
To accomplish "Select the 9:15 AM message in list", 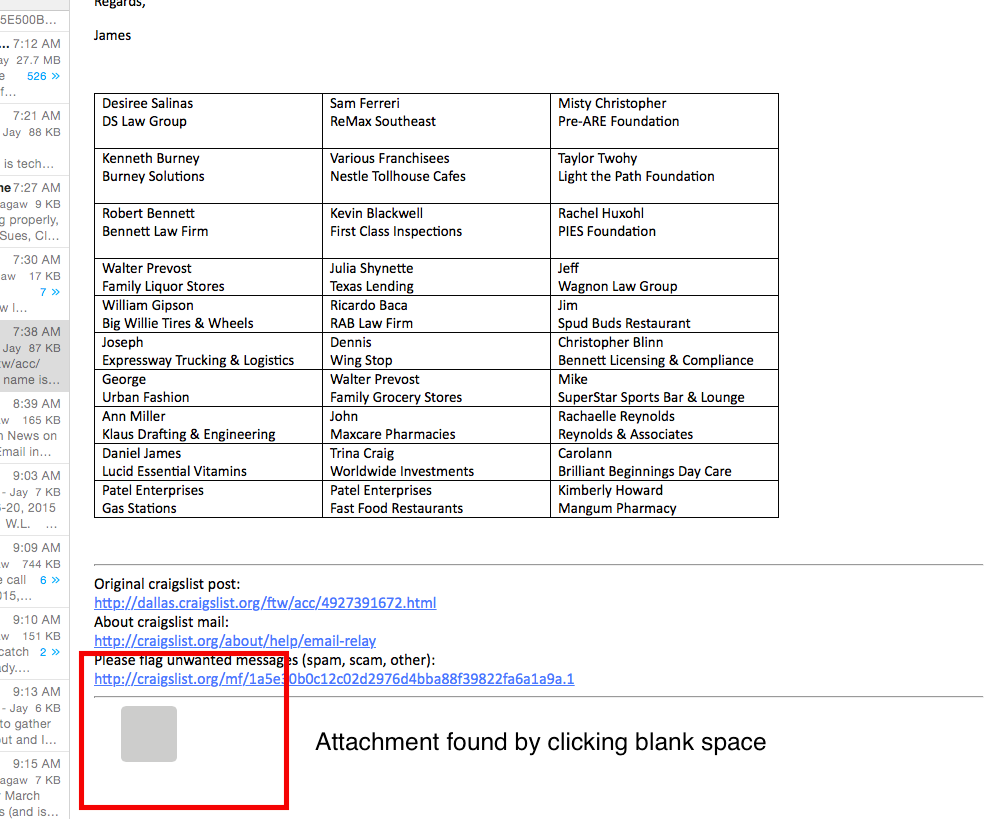I will tap(34, 786).
